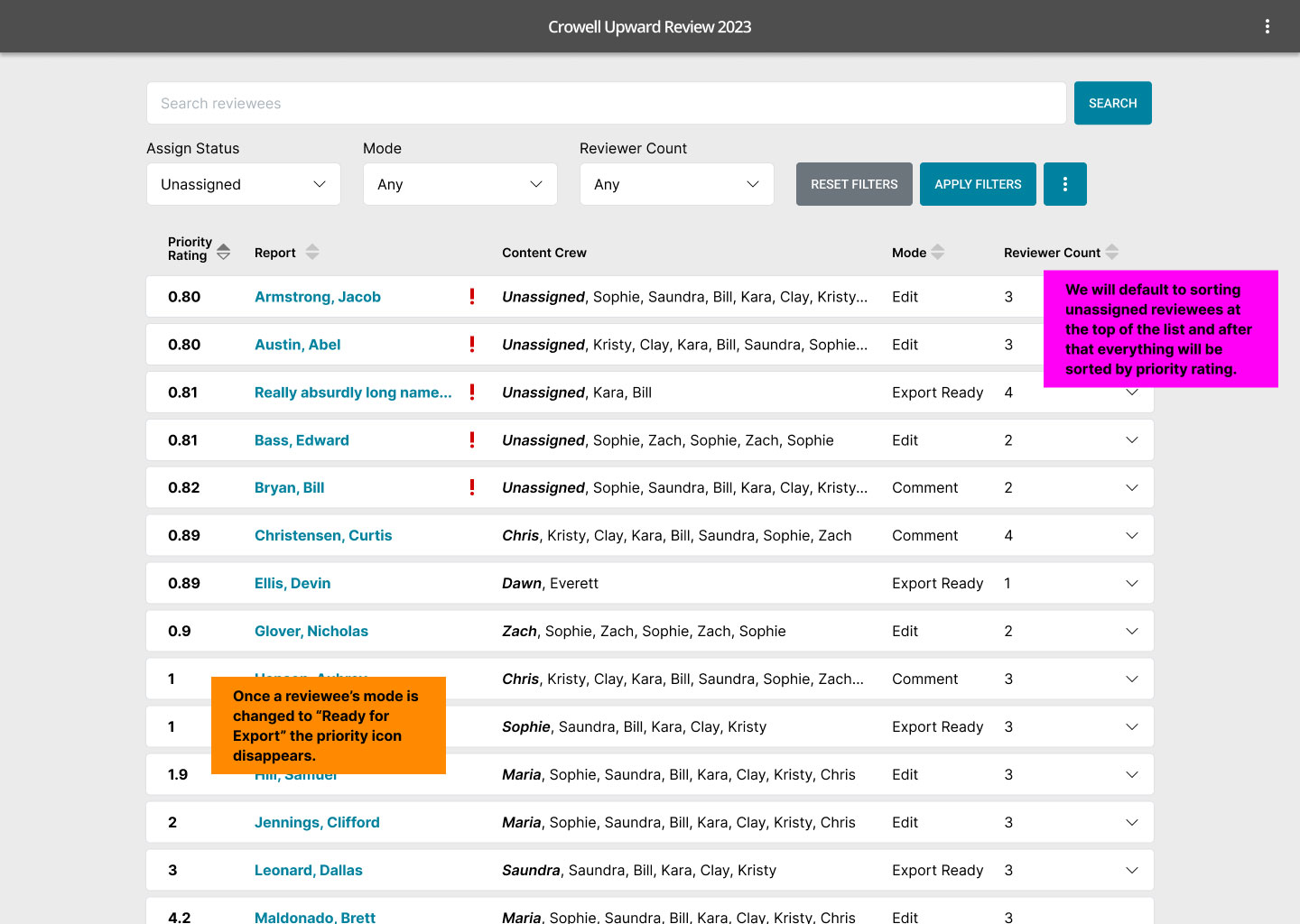Open Christensen, Curtis report
The height and width of the screenshot is (924, 1300).
(x=323, y=535)
